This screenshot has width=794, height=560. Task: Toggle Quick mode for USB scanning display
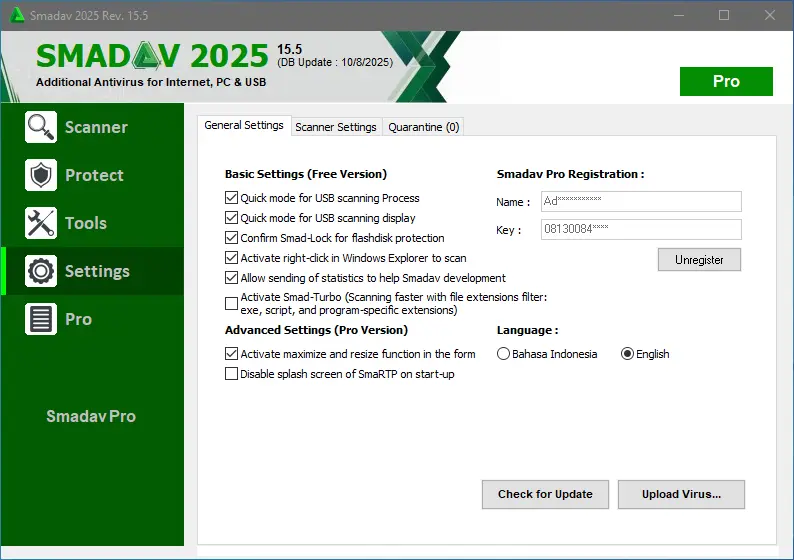coord(231,218)
